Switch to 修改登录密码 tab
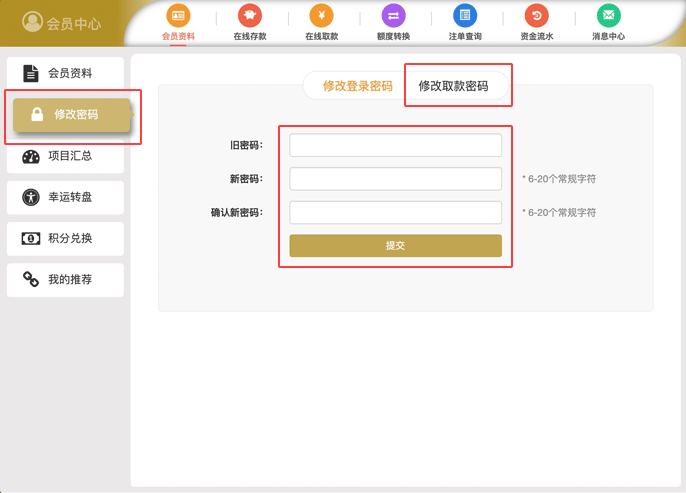686x493 pixels. tap(357, 86)
